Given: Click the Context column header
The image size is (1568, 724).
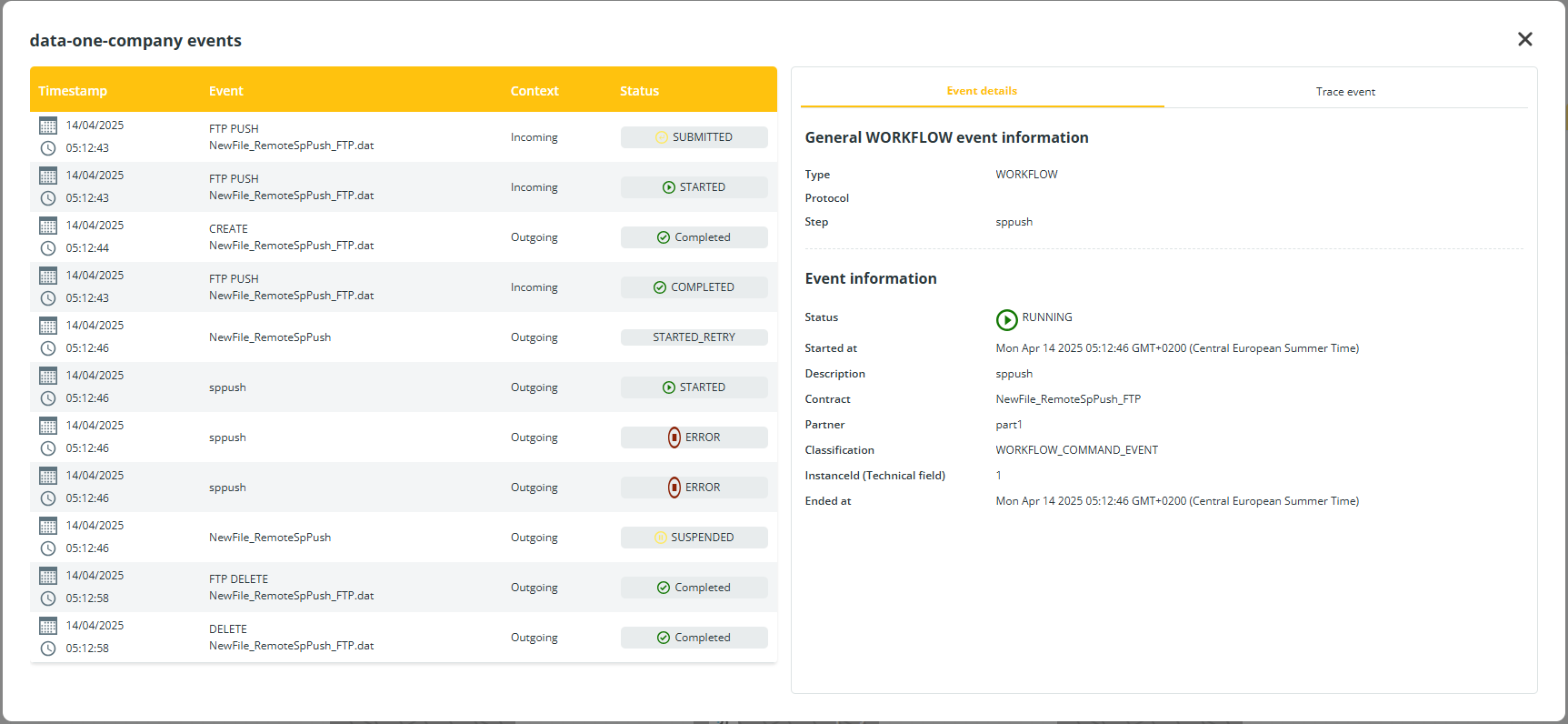Looking at the screenshot, I should tap(534, 91).
